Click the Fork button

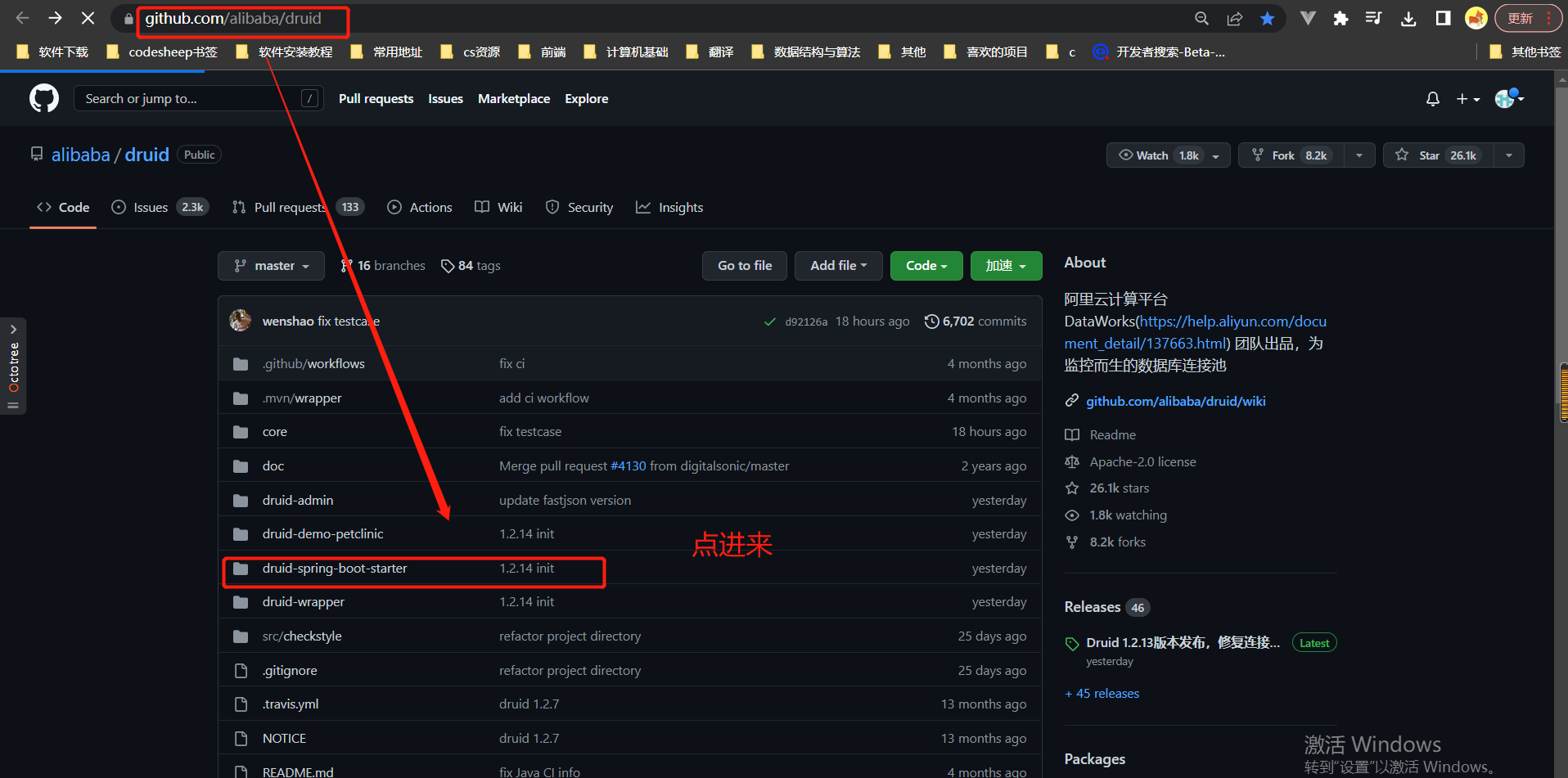(x=1291, y=155)
